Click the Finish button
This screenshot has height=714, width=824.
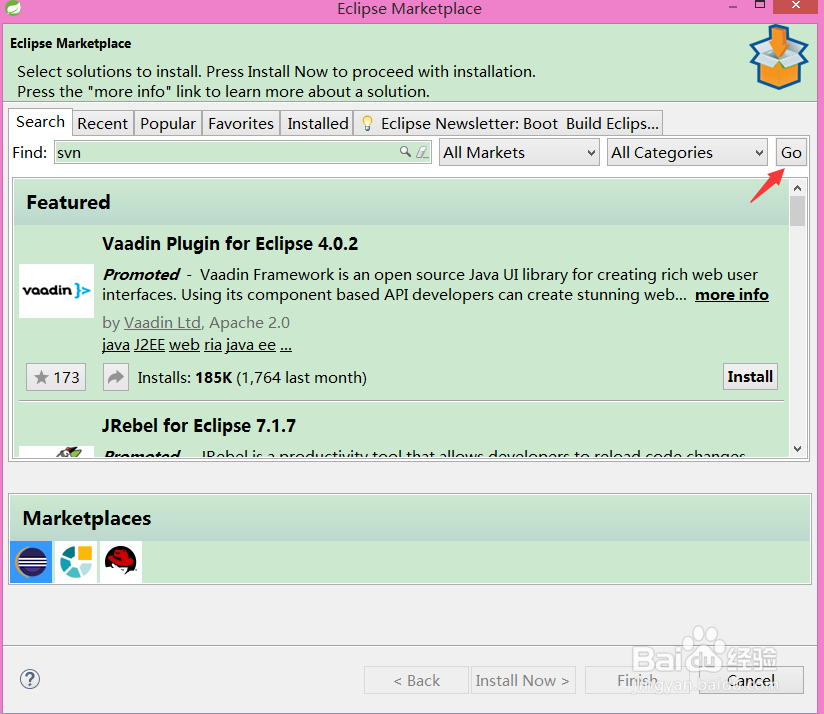(637, 680)
